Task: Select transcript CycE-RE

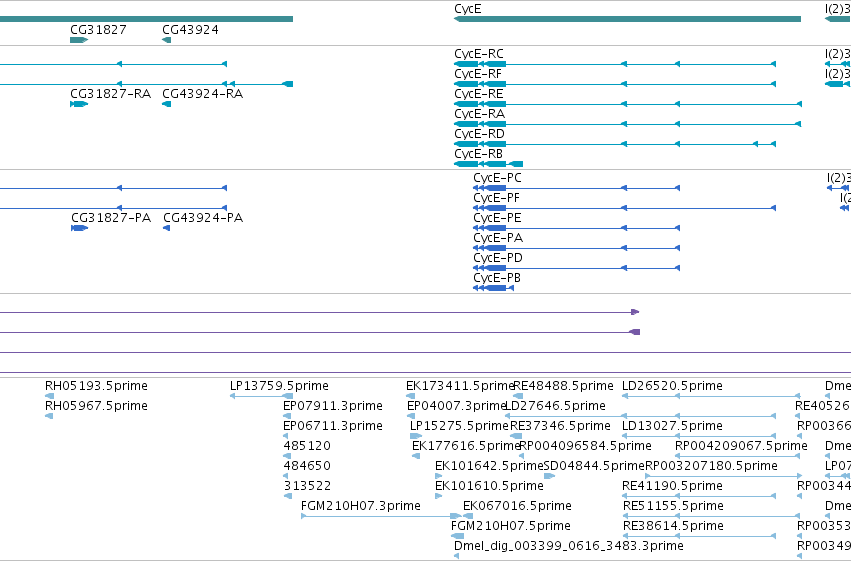Action: (627, 104)
